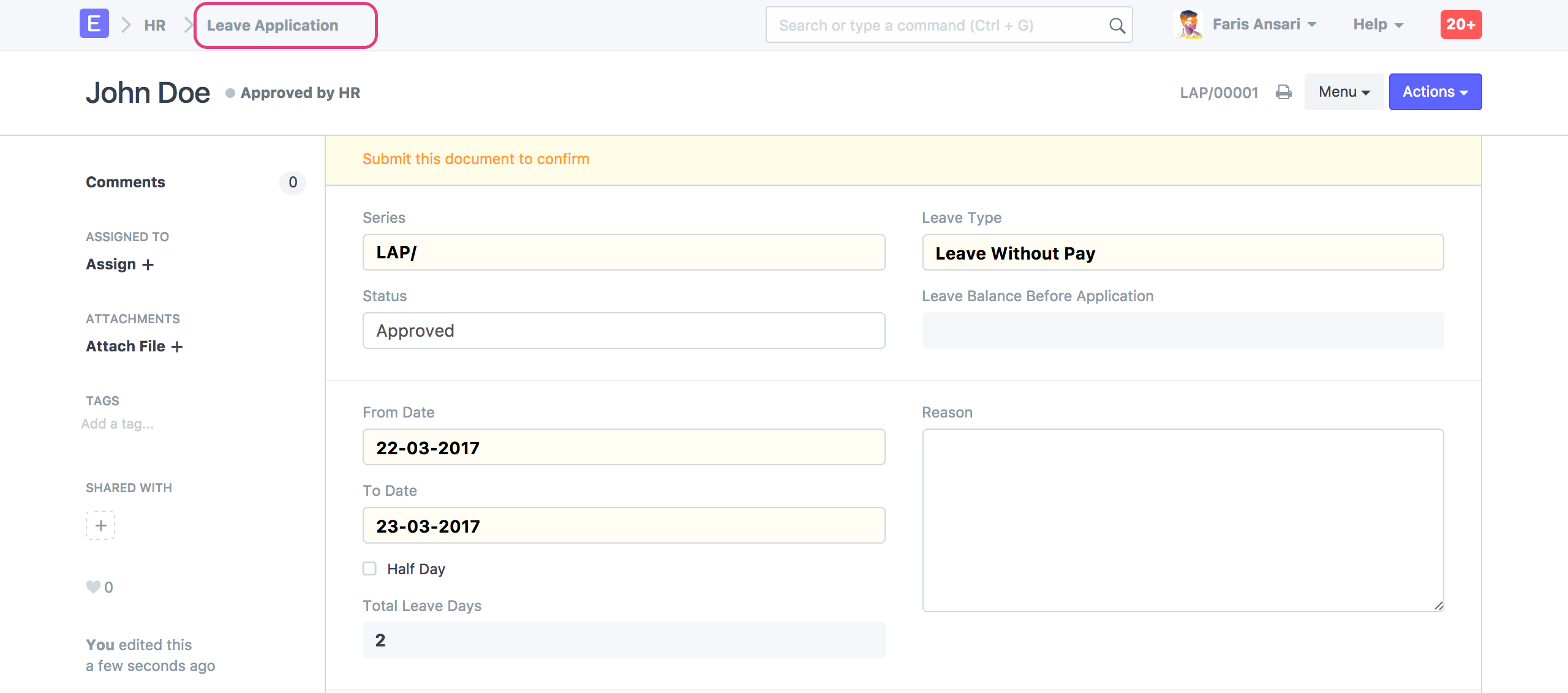Open the Comments section in sidebar
This screenshot has width=1568, height=693.
[126, 182]
